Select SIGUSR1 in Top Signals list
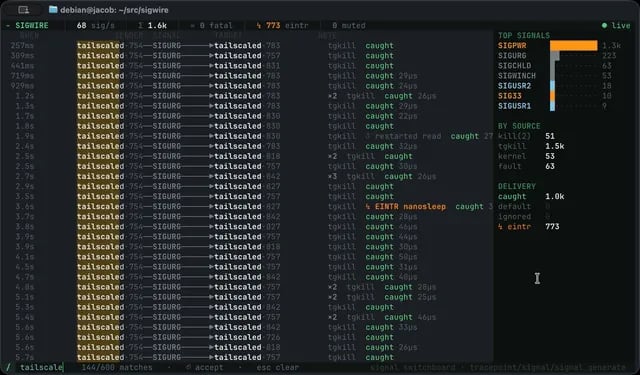 [x=514, y=106]
